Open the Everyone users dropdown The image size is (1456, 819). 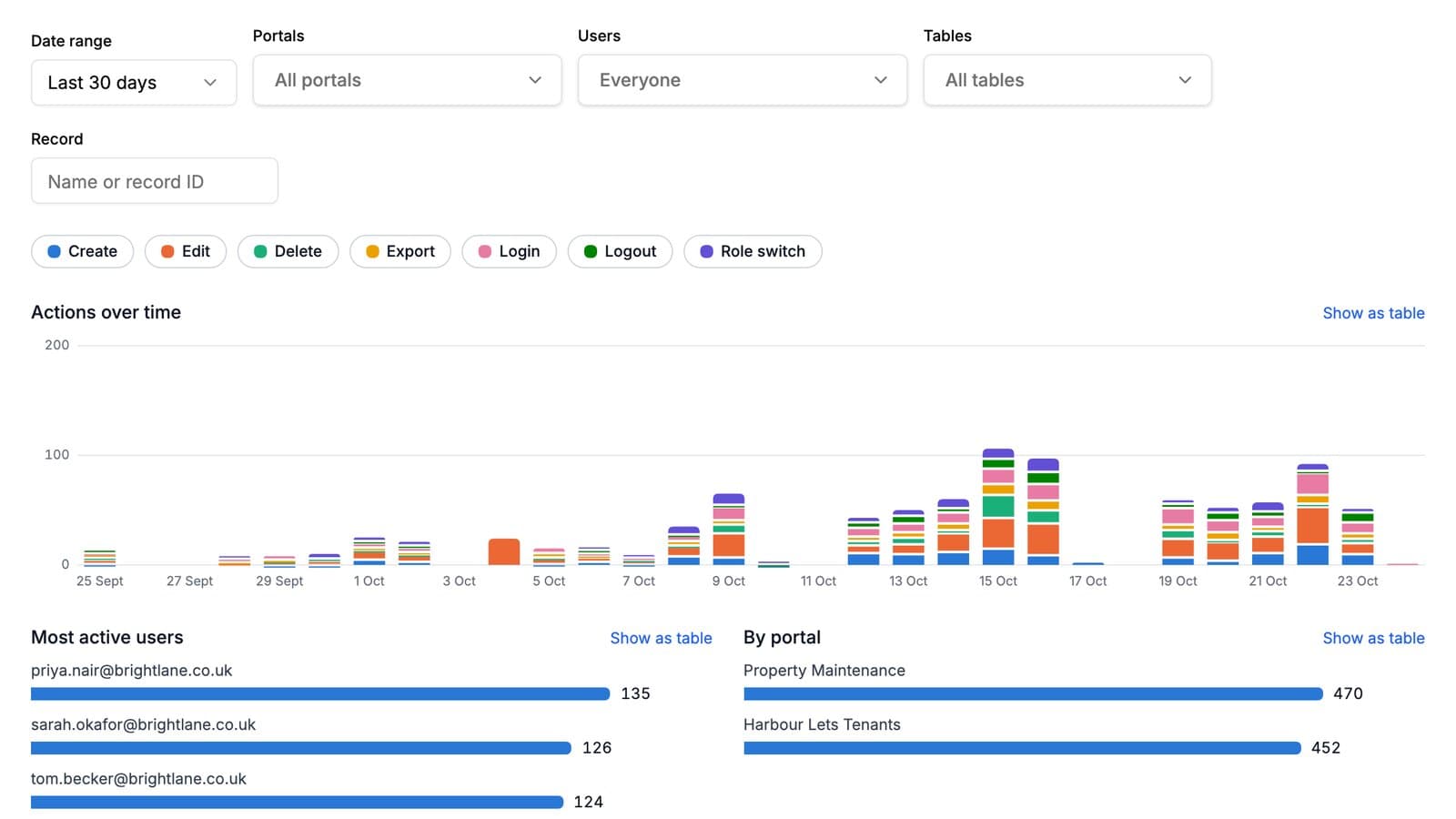point(743,80)
